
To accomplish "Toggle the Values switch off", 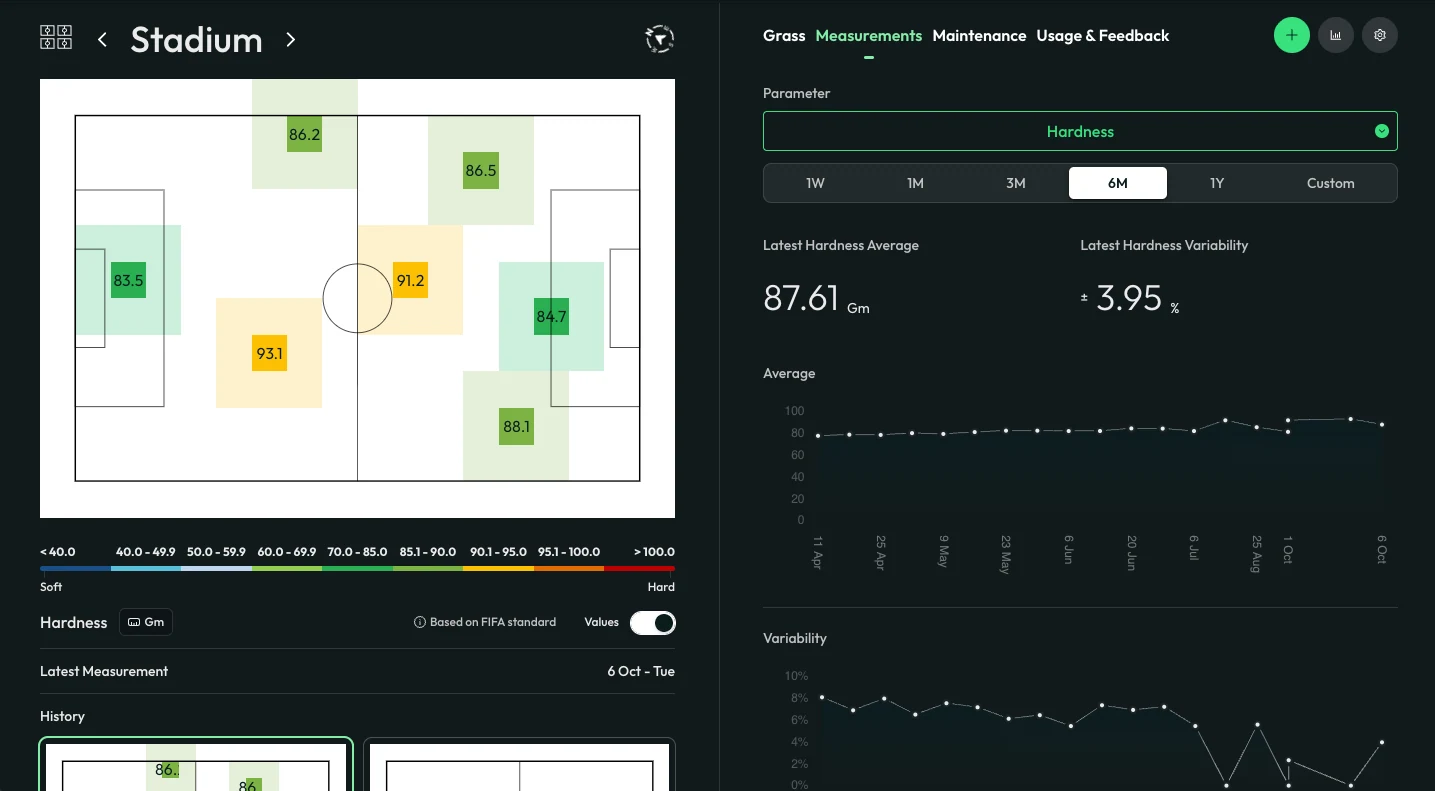I will tap(652, 623).
